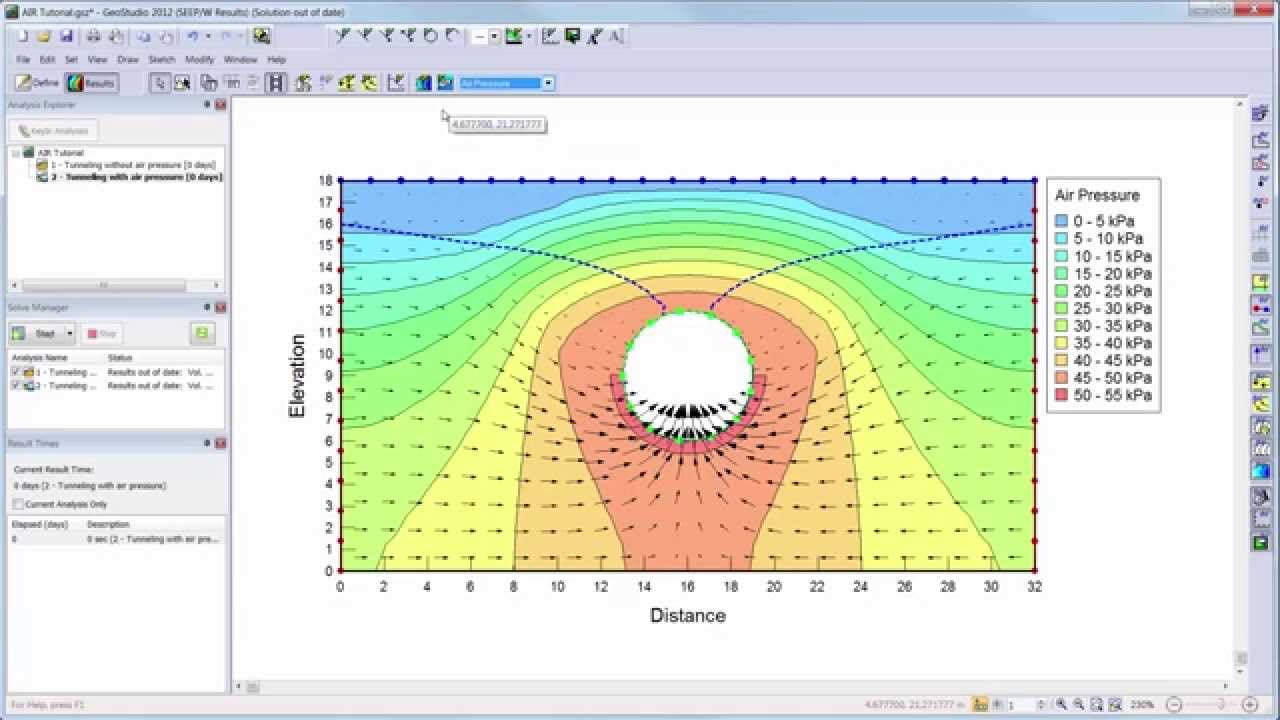Click the Analysis Explorer horizontal scrollbar

point(102,285)
